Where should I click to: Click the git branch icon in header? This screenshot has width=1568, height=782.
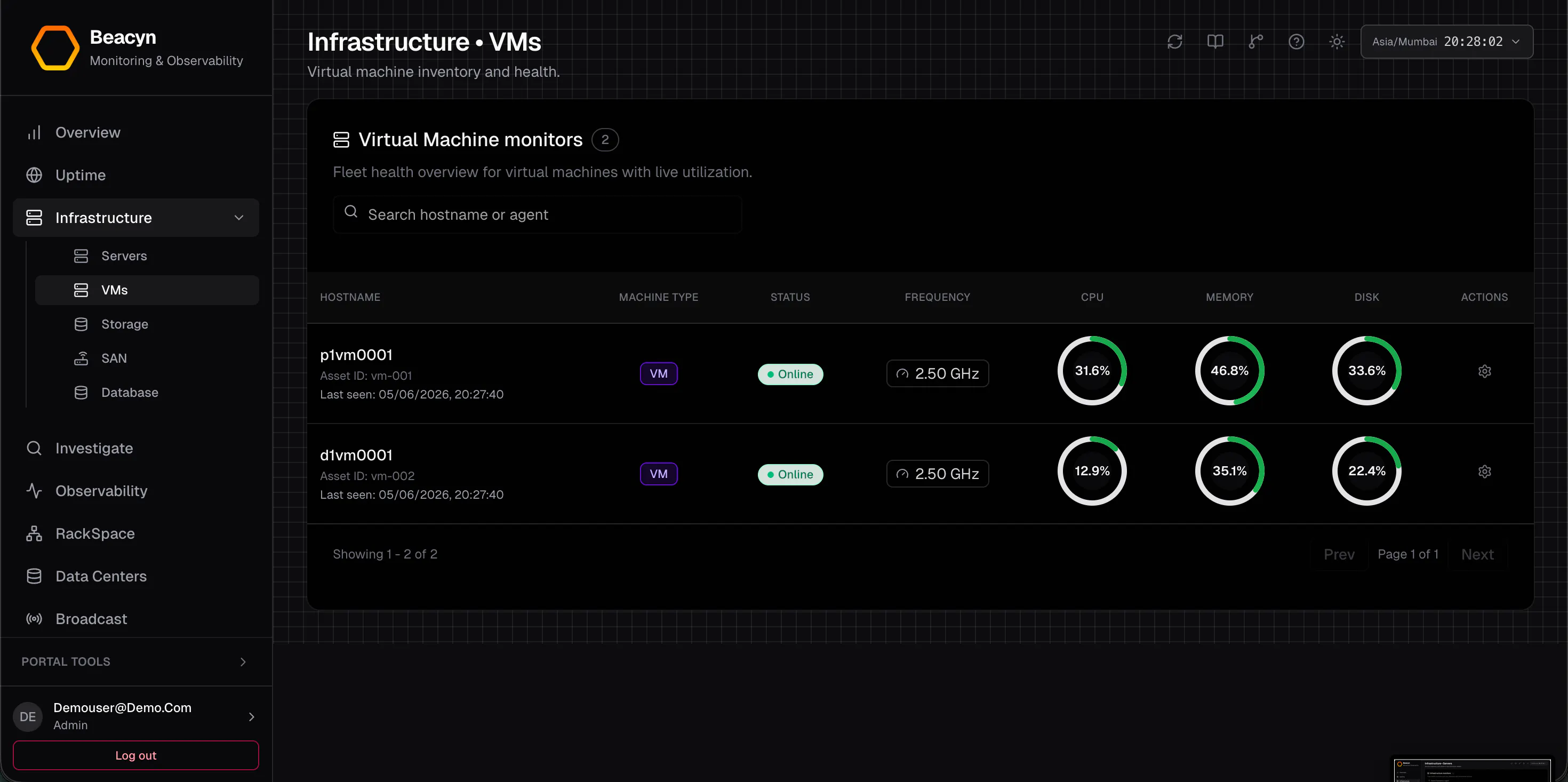click(x=1256, y=42)
